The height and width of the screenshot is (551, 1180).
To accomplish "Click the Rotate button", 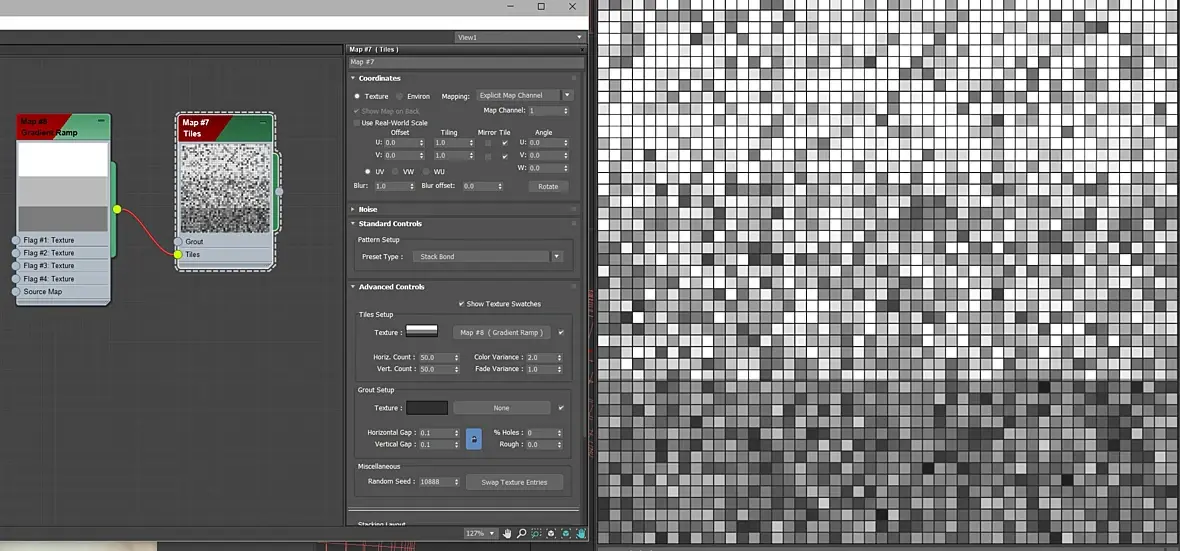I will pos(548,187).
